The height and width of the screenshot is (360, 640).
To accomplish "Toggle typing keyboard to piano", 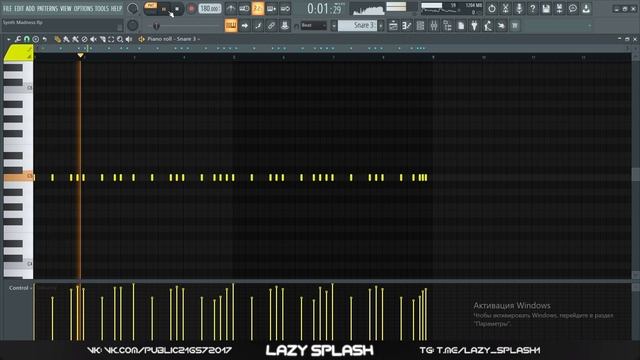I will click(x=231, y=26).
